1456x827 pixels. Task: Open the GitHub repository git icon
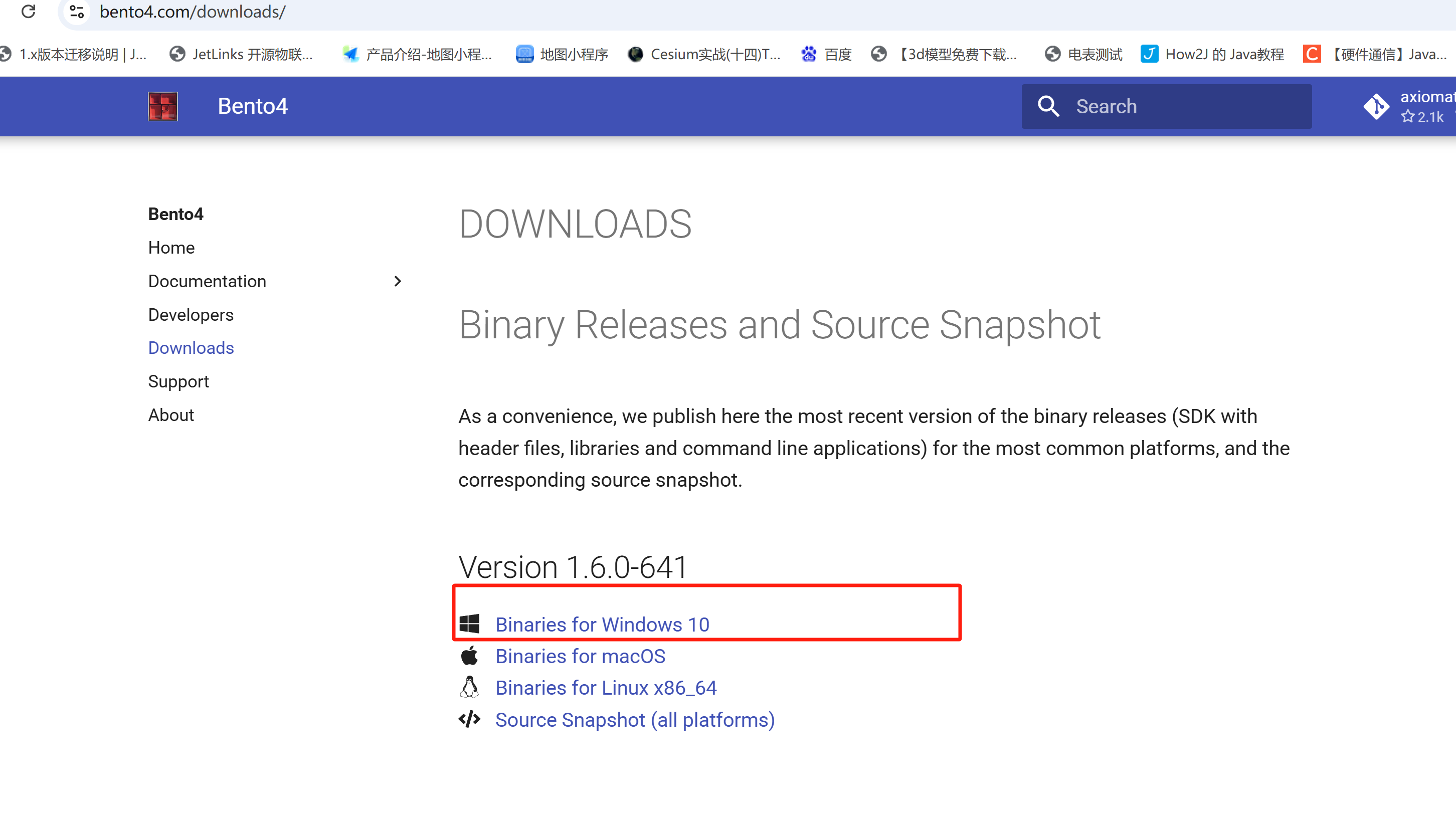(1376, 106)
